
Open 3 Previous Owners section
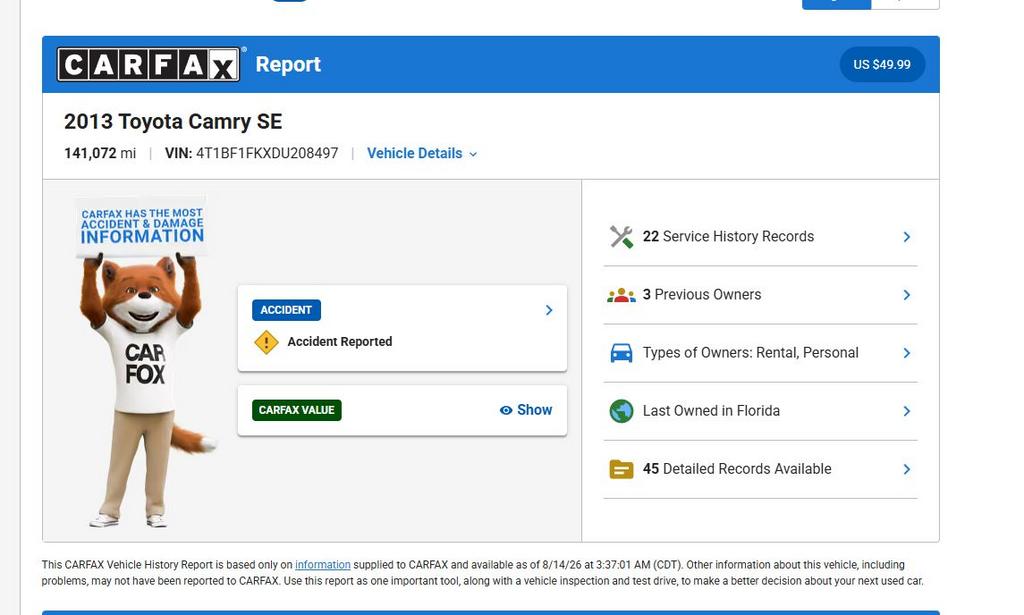(760, 295)
